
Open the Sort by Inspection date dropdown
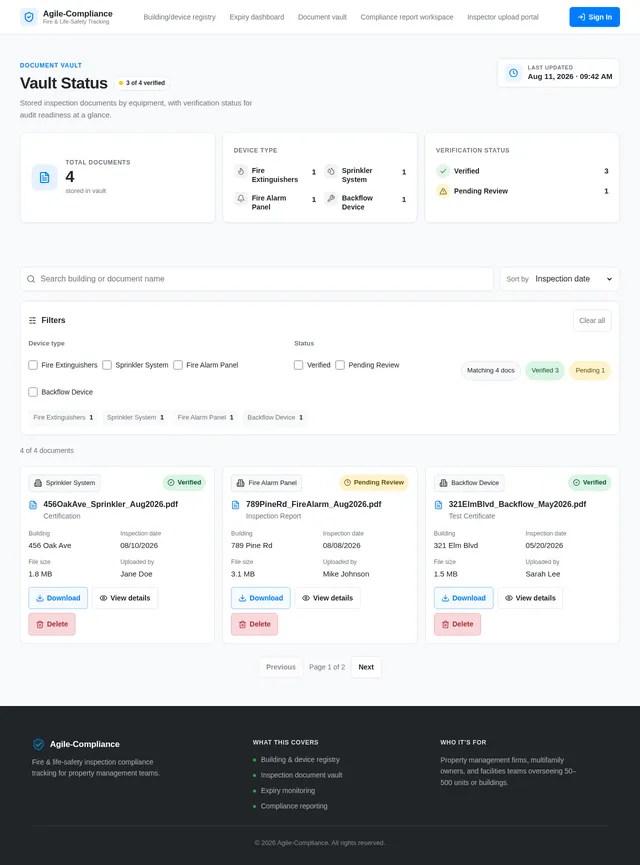pyautogui.click(x=559, y=279)
